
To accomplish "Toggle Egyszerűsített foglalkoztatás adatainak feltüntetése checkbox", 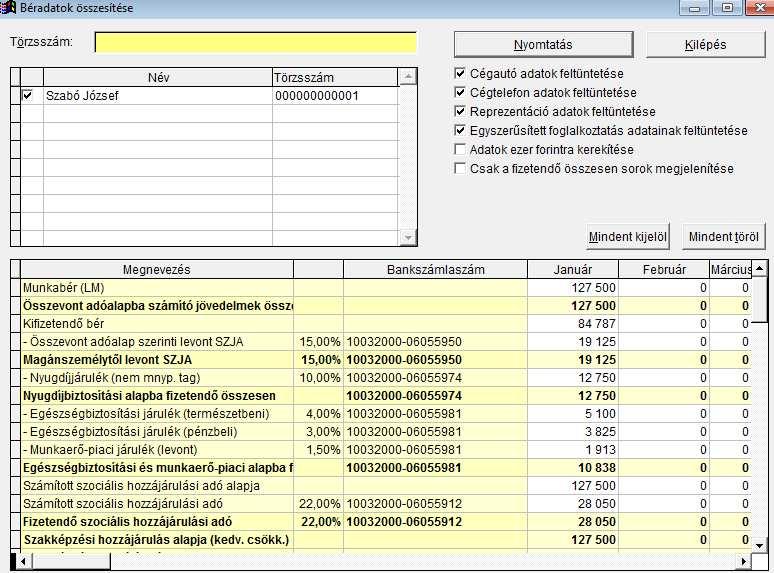I will coord(460,130).
